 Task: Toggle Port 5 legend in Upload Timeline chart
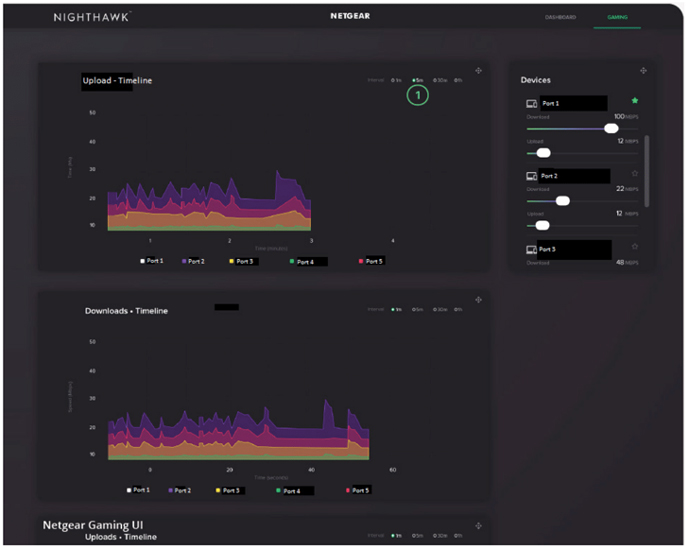[371, 261]
